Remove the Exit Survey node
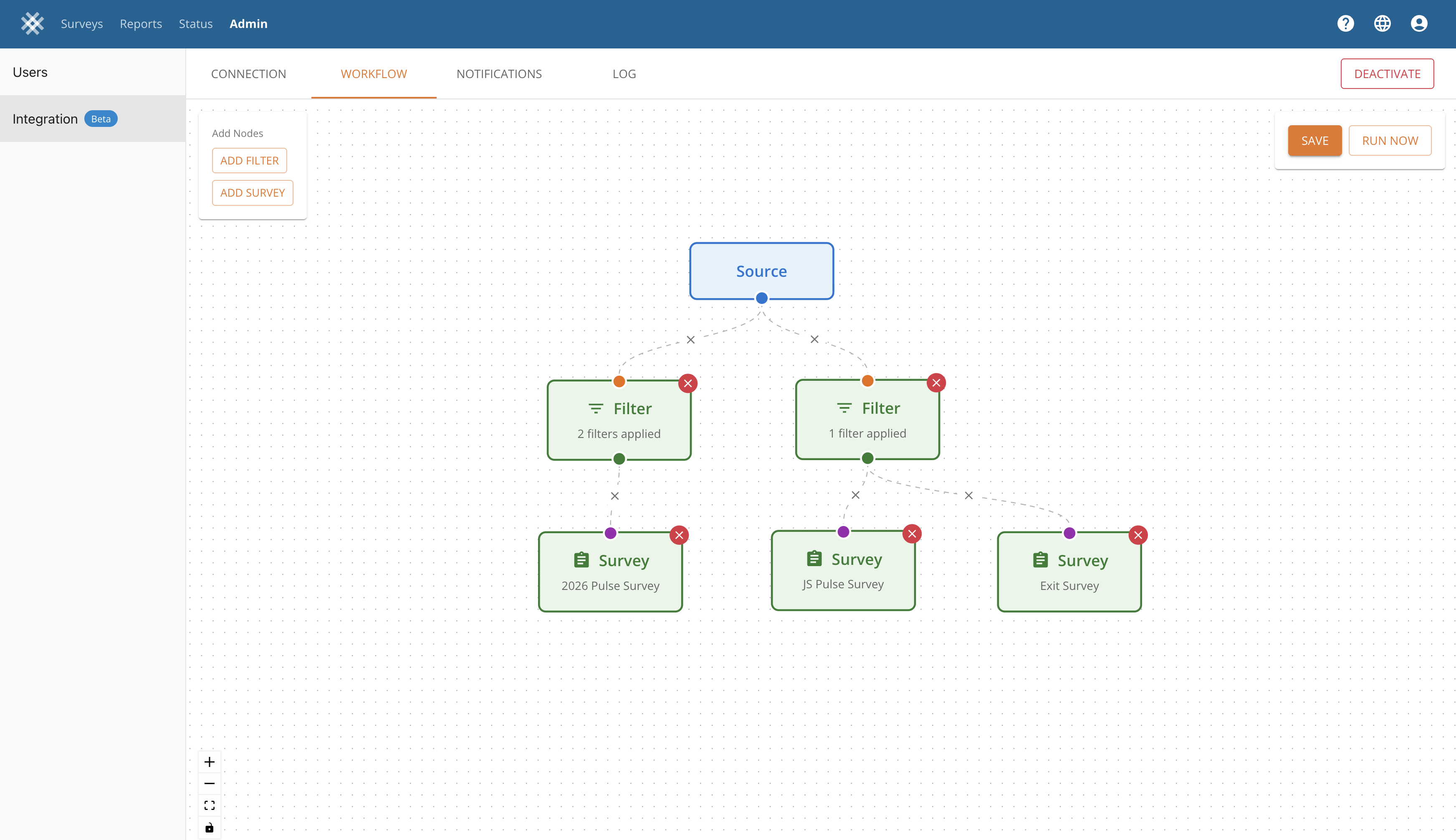The image size is (1456, 840). point(1137,535)
